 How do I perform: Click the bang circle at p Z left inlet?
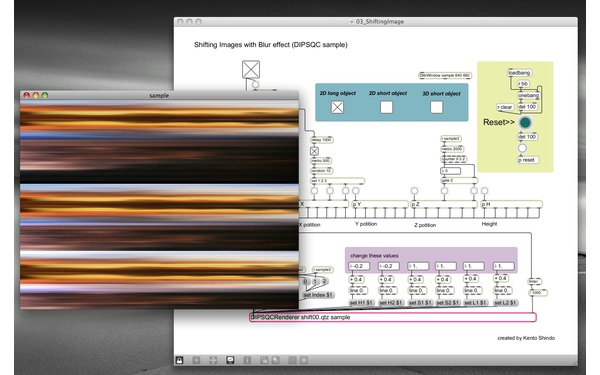coord(414,191)
